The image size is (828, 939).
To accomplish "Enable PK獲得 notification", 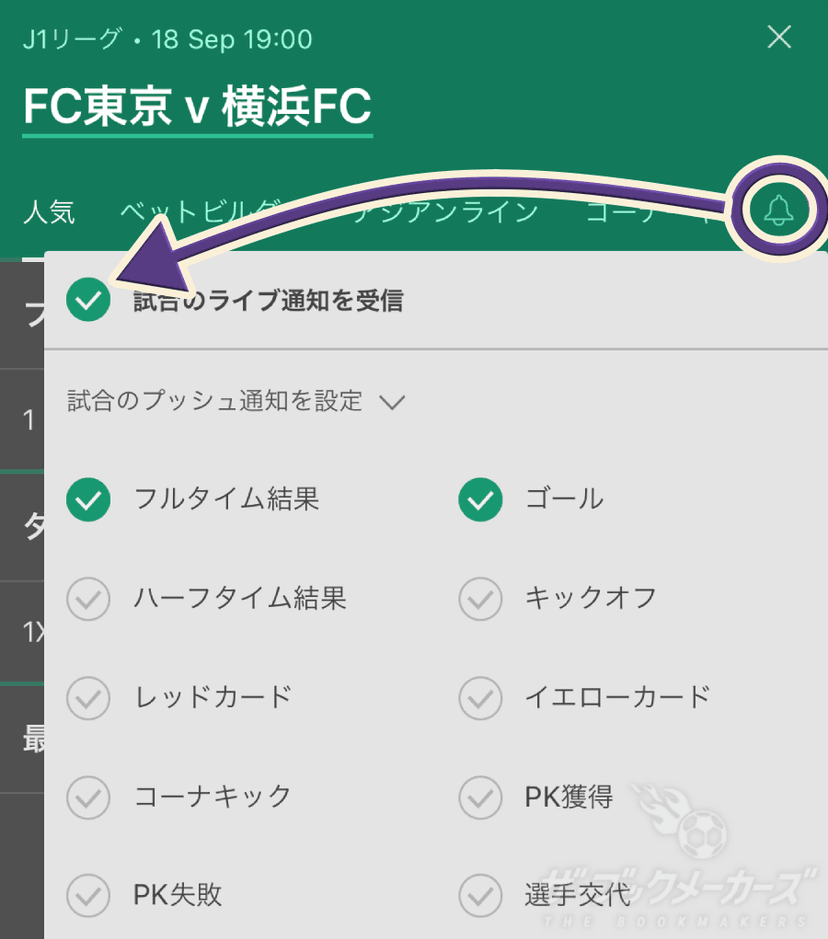I will point(480,797).
